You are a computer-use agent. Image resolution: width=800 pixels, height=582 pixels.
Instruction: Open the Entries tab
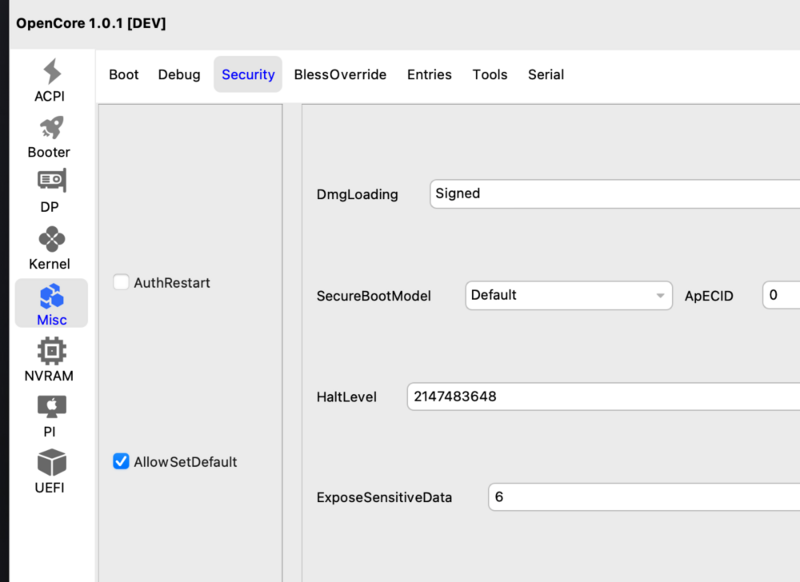[429, 75]
